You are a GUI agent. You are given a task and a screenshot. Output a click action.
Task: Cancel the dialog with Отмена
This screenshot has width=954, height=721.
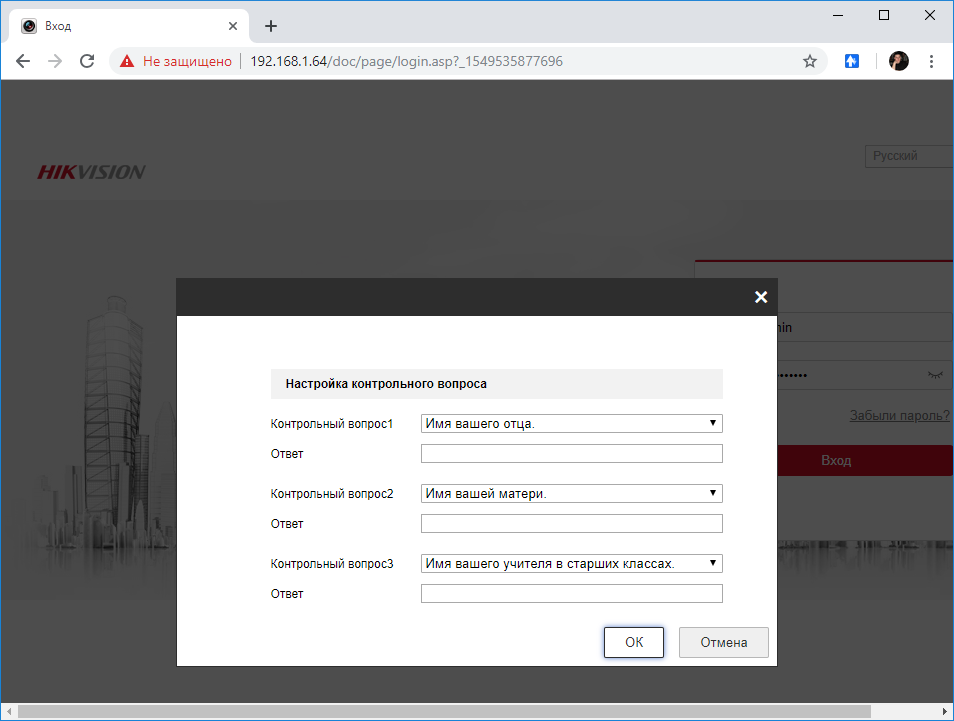[x=723, y=642]
